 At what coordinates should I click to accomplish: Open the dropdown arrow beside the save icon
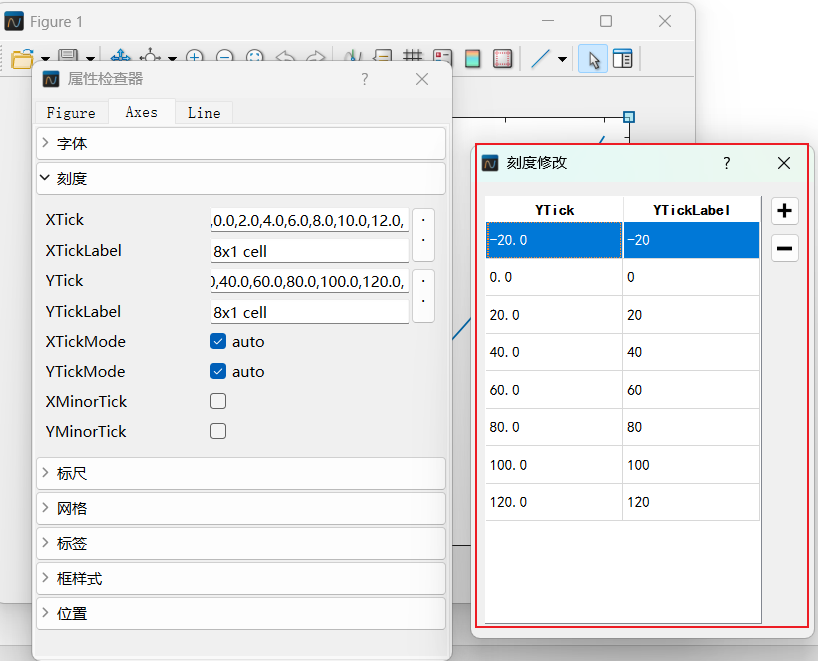90,59
